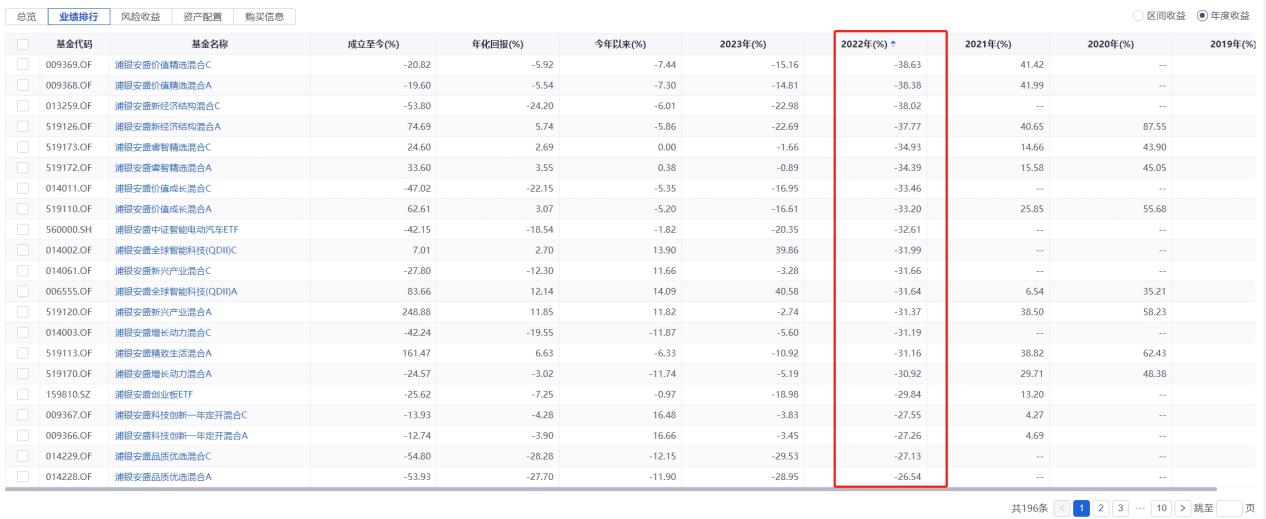Tick the checkbox for fund 519126.OF

[22, 126]
